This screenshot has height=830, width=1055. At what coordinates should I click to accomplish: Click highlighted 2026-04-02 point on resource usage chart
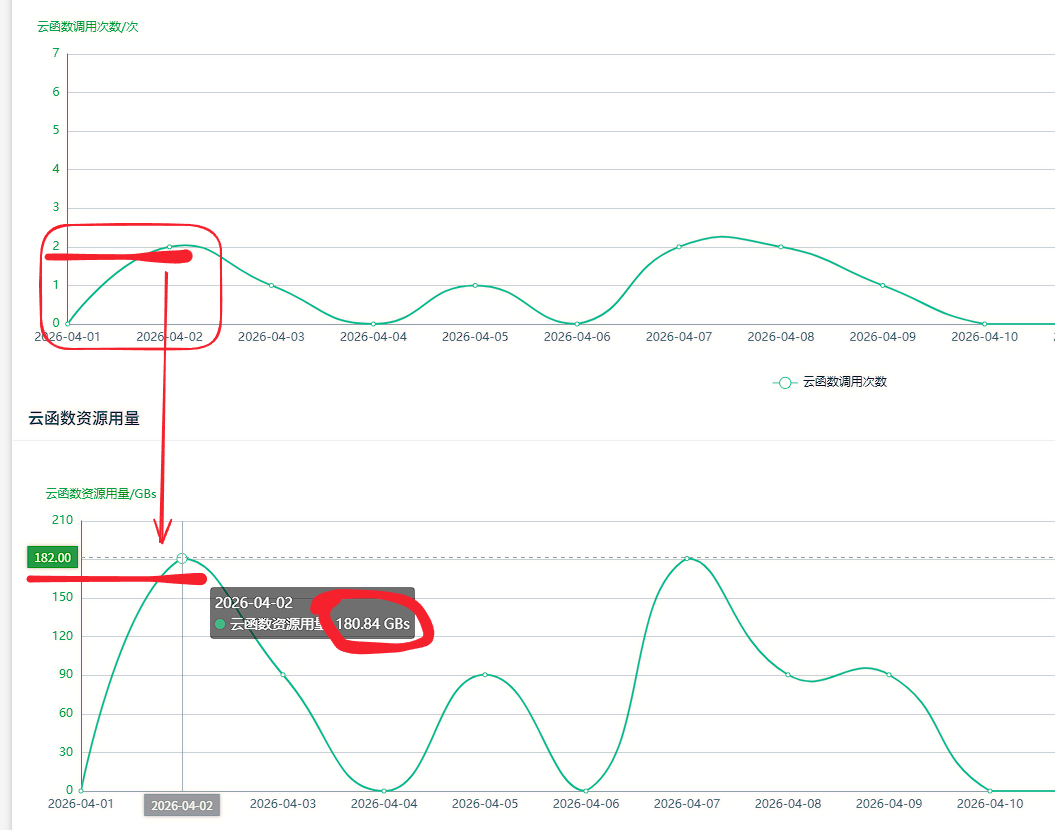[x=182, y=558]
